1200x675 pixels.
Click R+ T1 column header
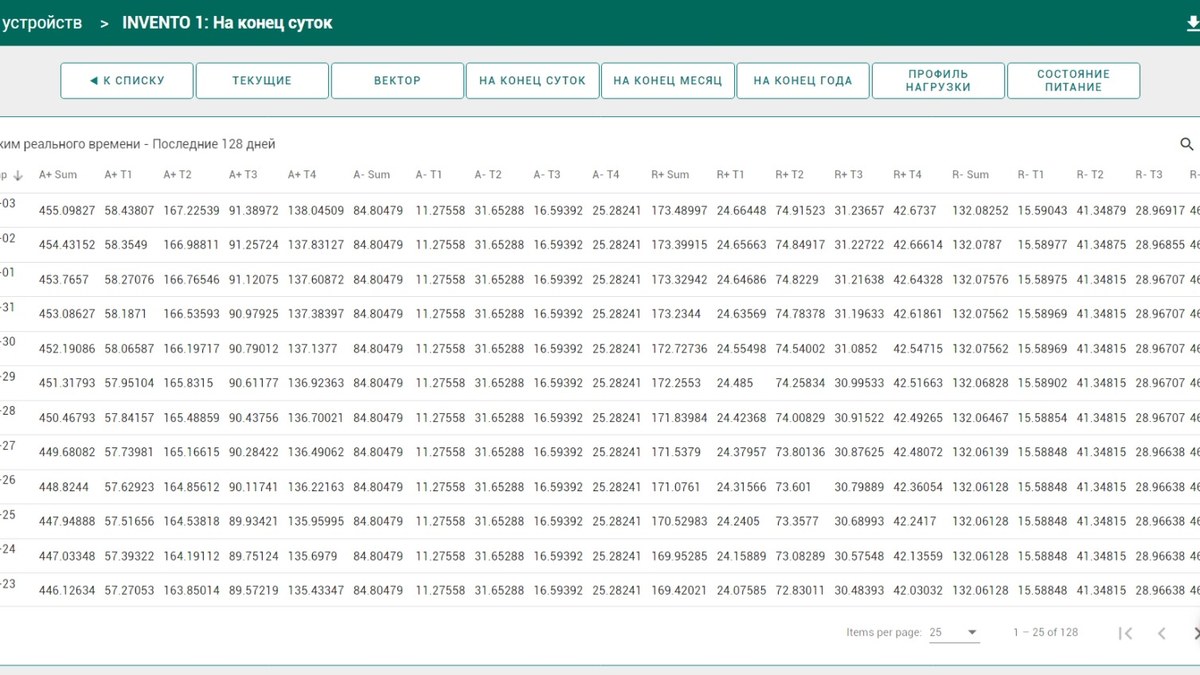(x=731, y=175)
